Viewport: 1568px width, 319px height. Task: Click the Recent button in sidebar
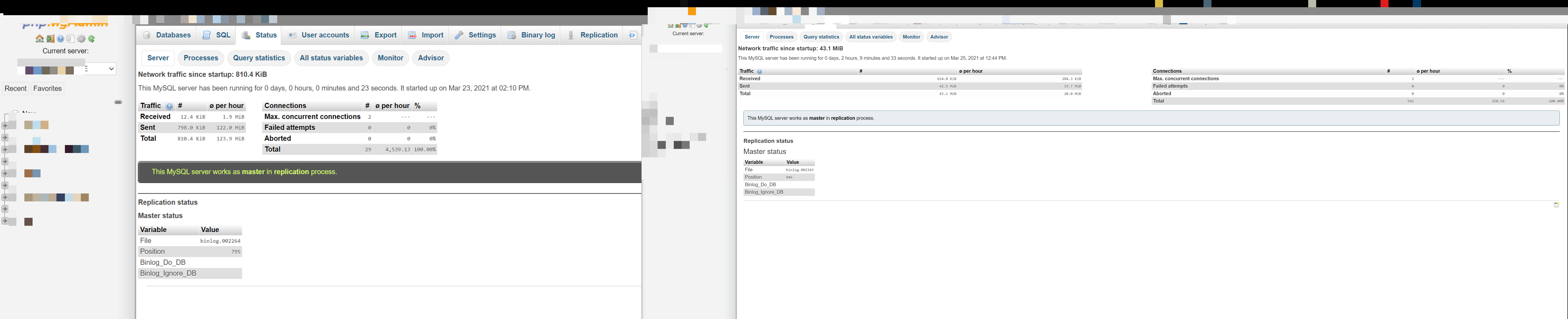(16, 89)
